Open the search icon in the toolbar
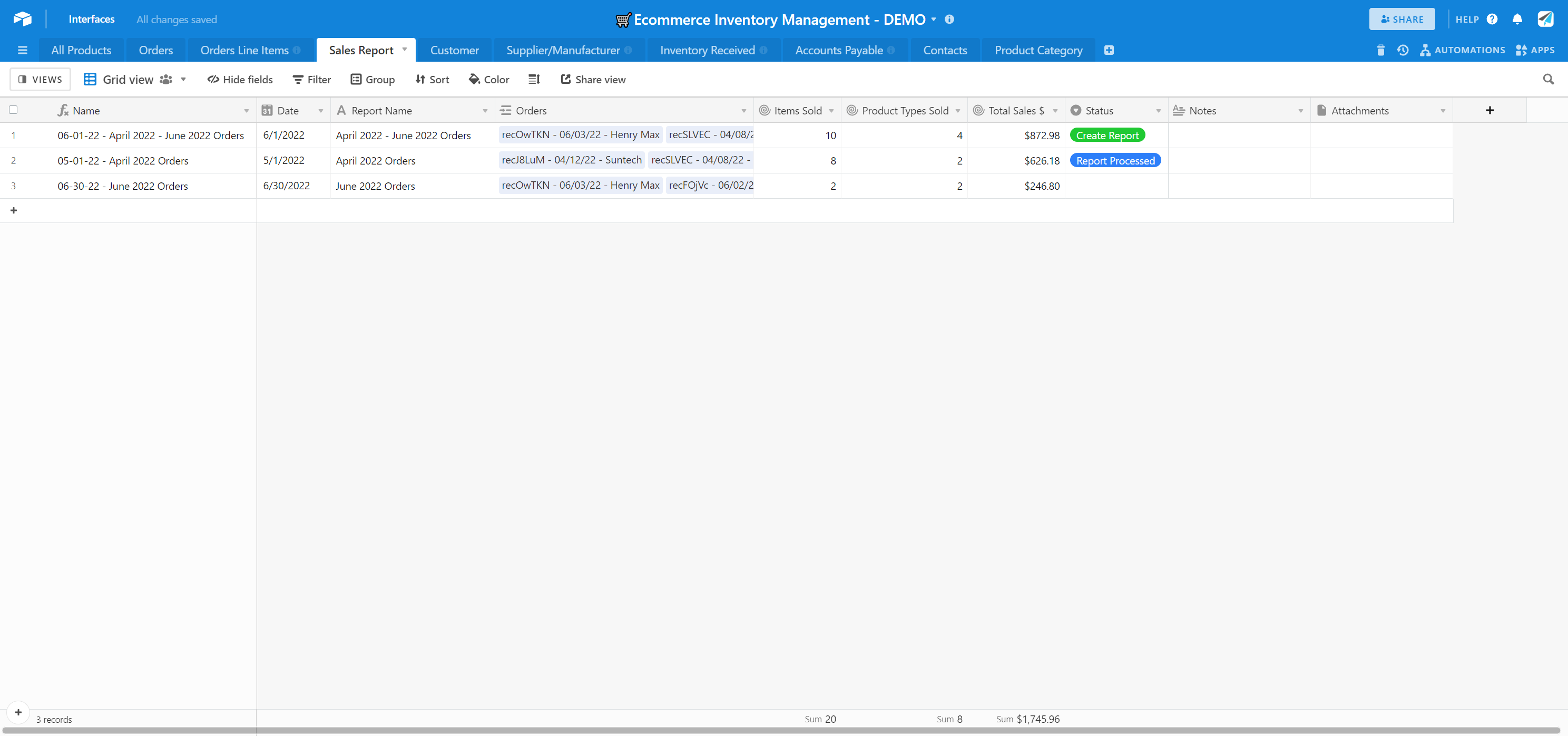Screen dimensions: 1568x736 tap(1549, 79)
